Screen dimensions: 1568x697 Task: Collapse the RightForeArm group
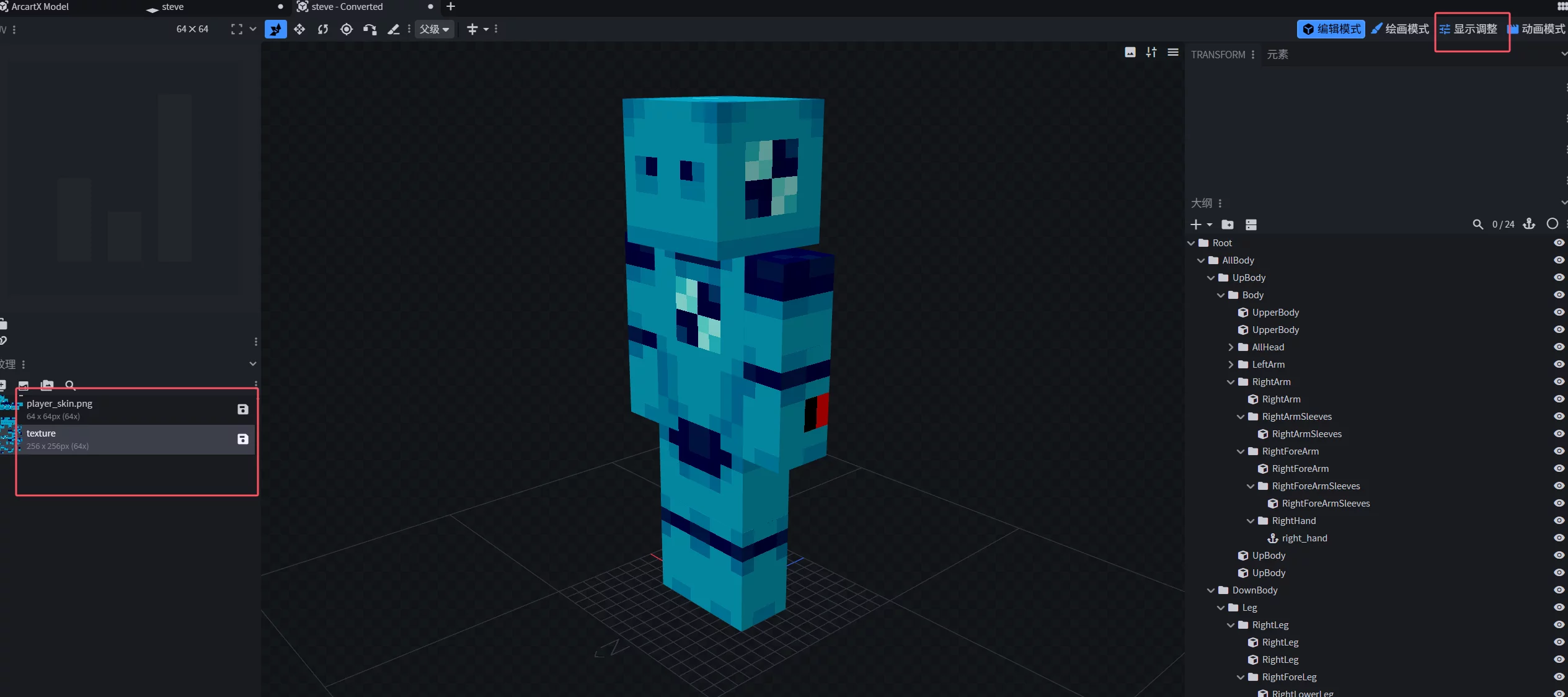click(x=1241, y=451)
